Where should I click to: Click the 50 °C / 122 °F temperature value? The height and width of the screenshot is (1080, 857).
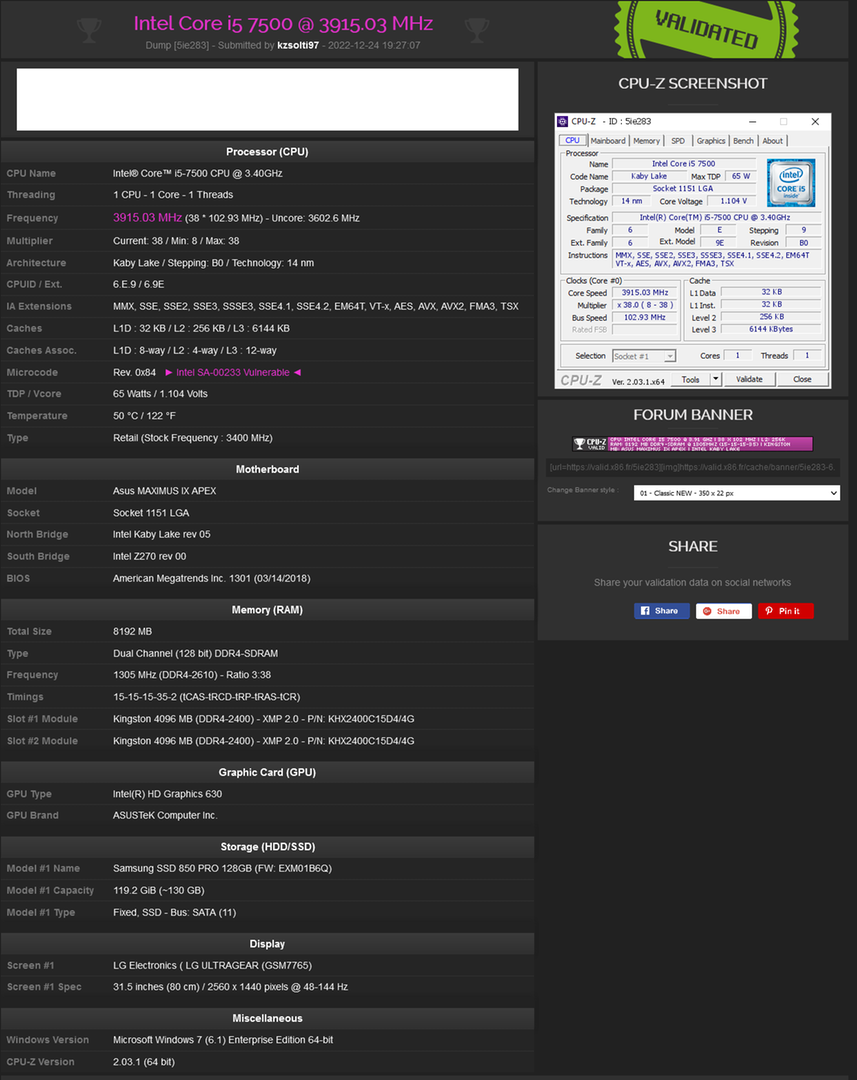[144, 416]
